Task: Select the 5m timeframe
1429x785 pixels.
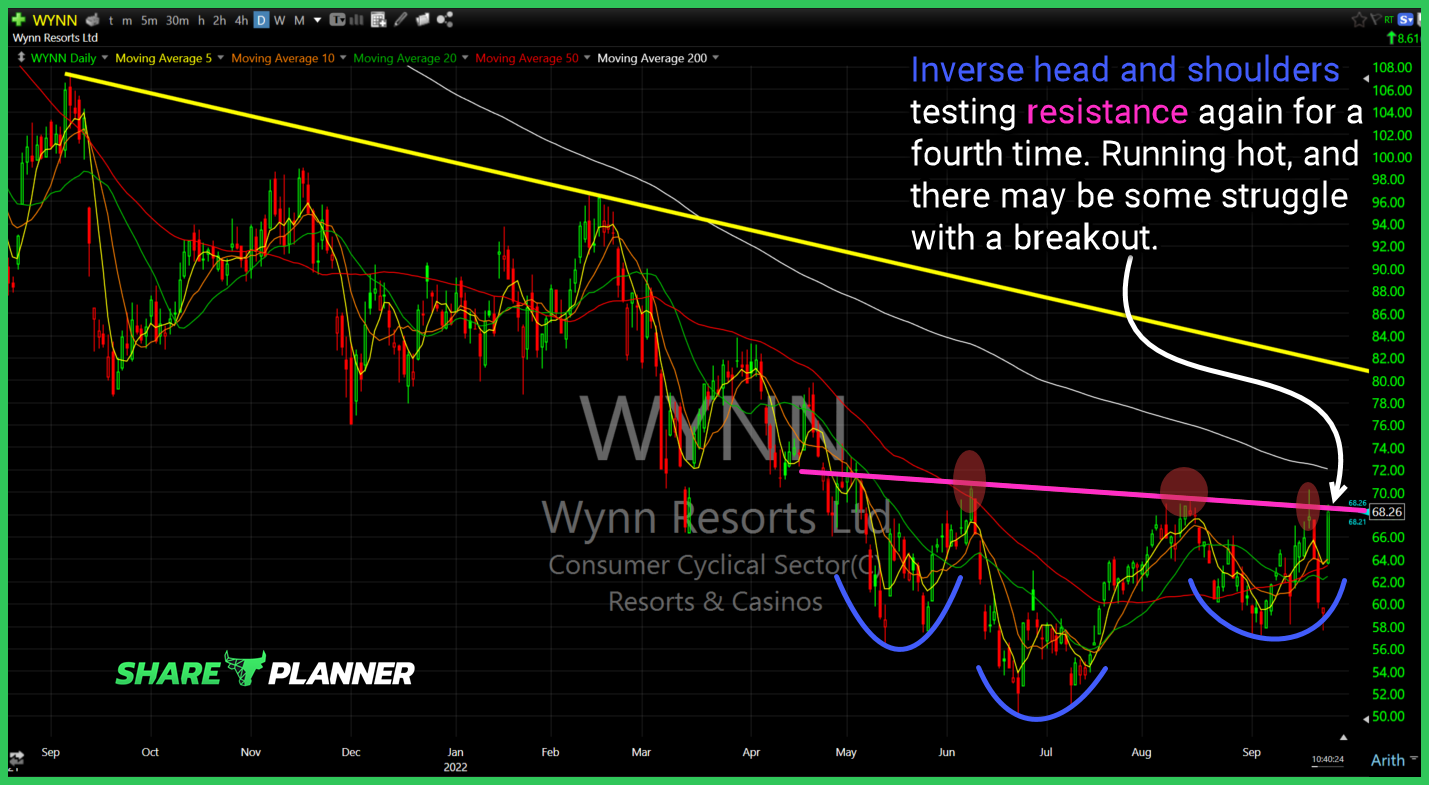Action: [149, 20]
